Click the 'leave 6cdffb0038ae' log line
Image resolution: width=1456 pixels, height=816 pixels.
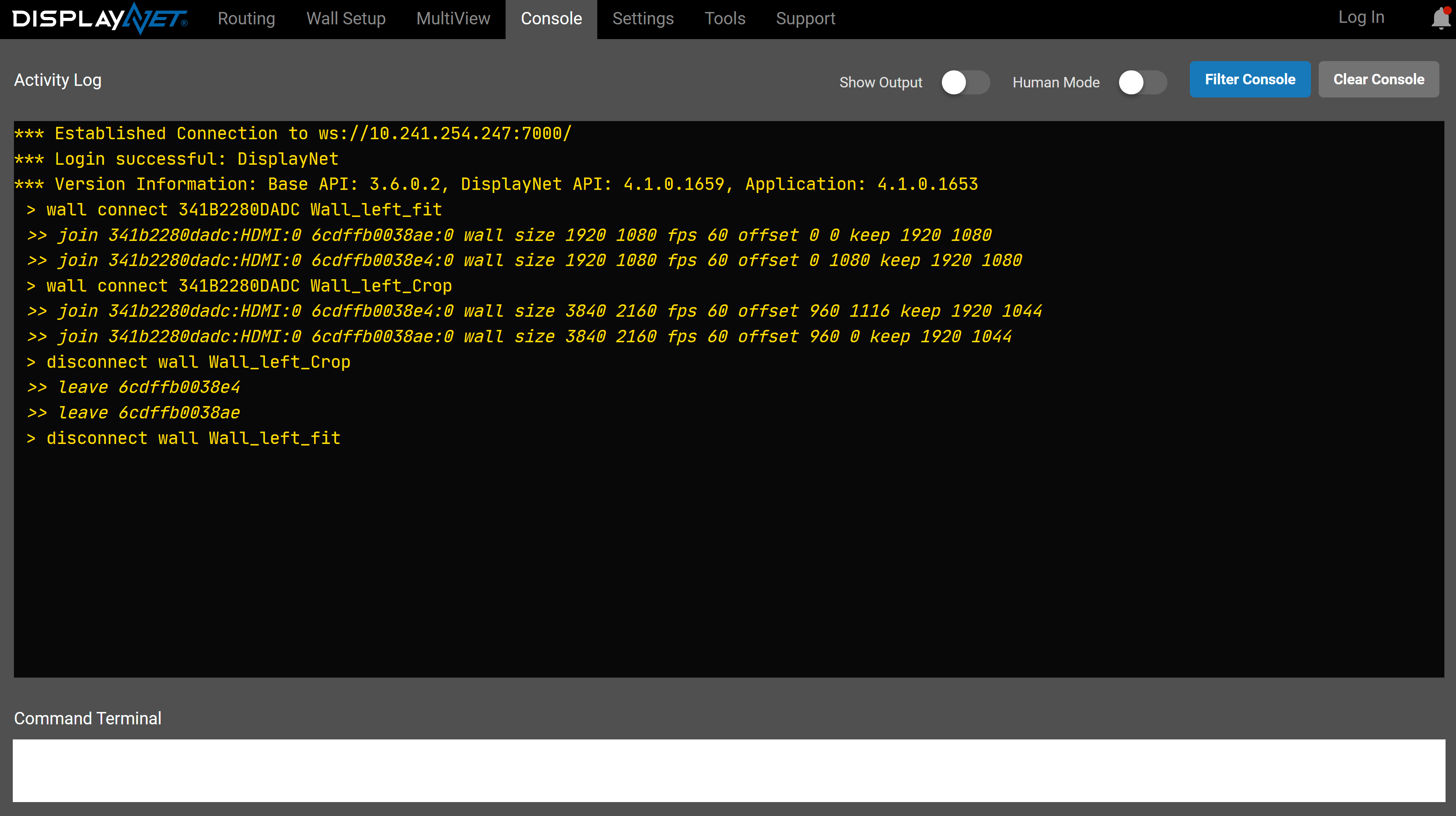(x=134, y=413)
